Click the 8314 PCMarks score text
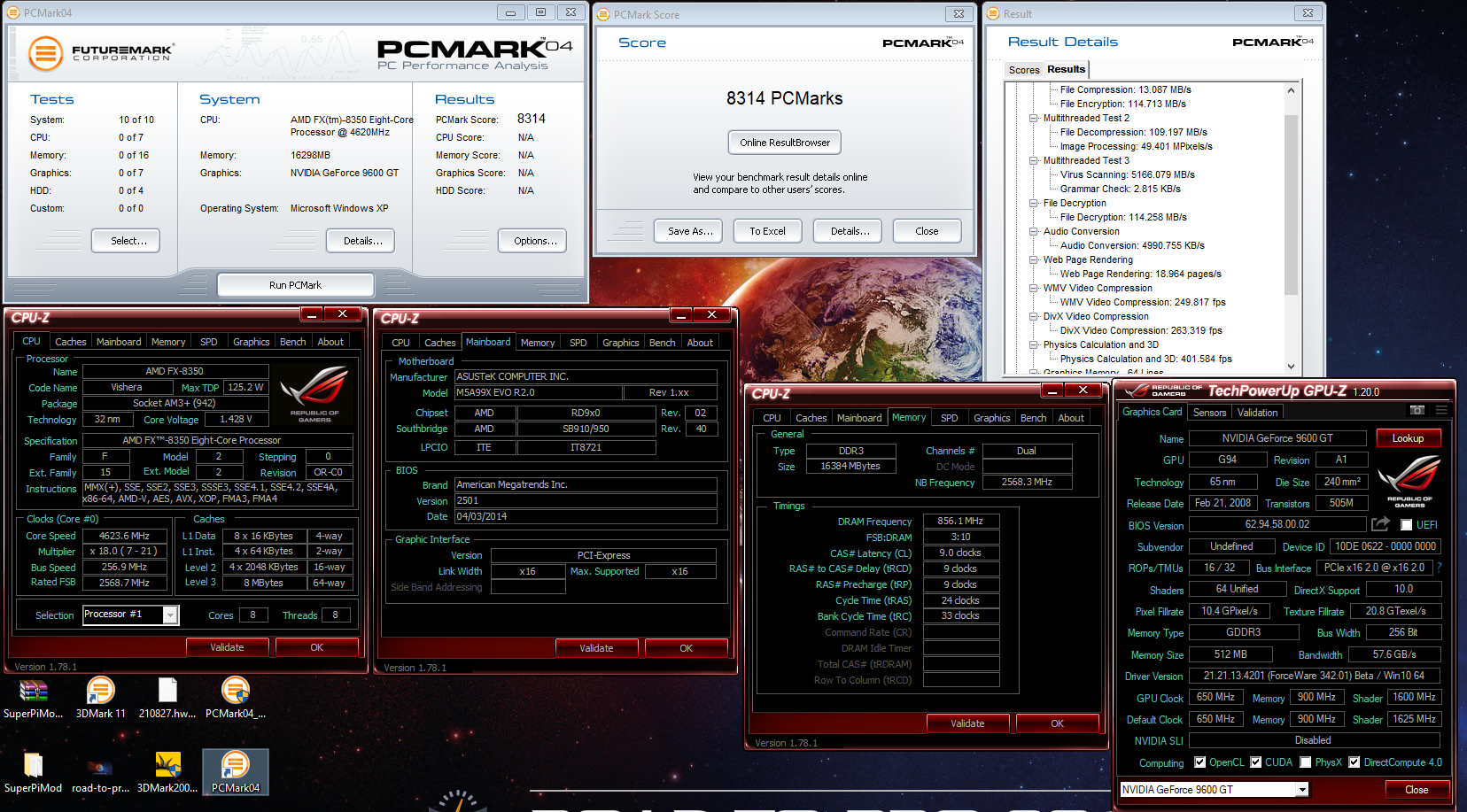The height and width of the screenshot is (812, 1467). pos(784,98)
